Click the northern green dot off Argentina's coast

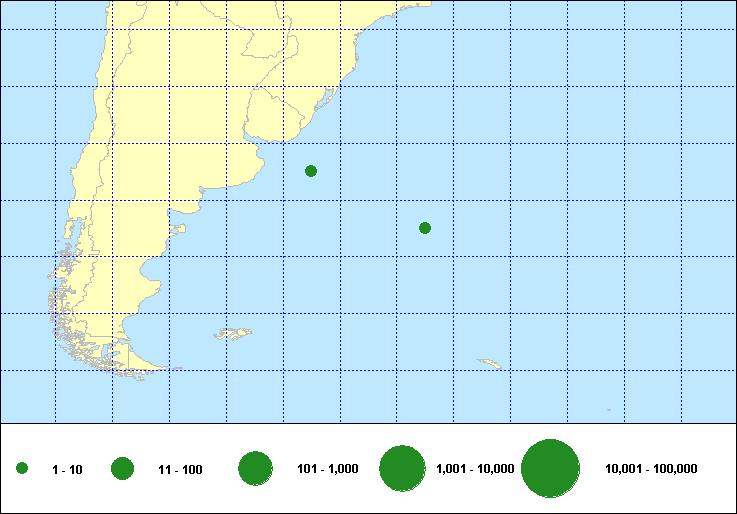point(311,171)
